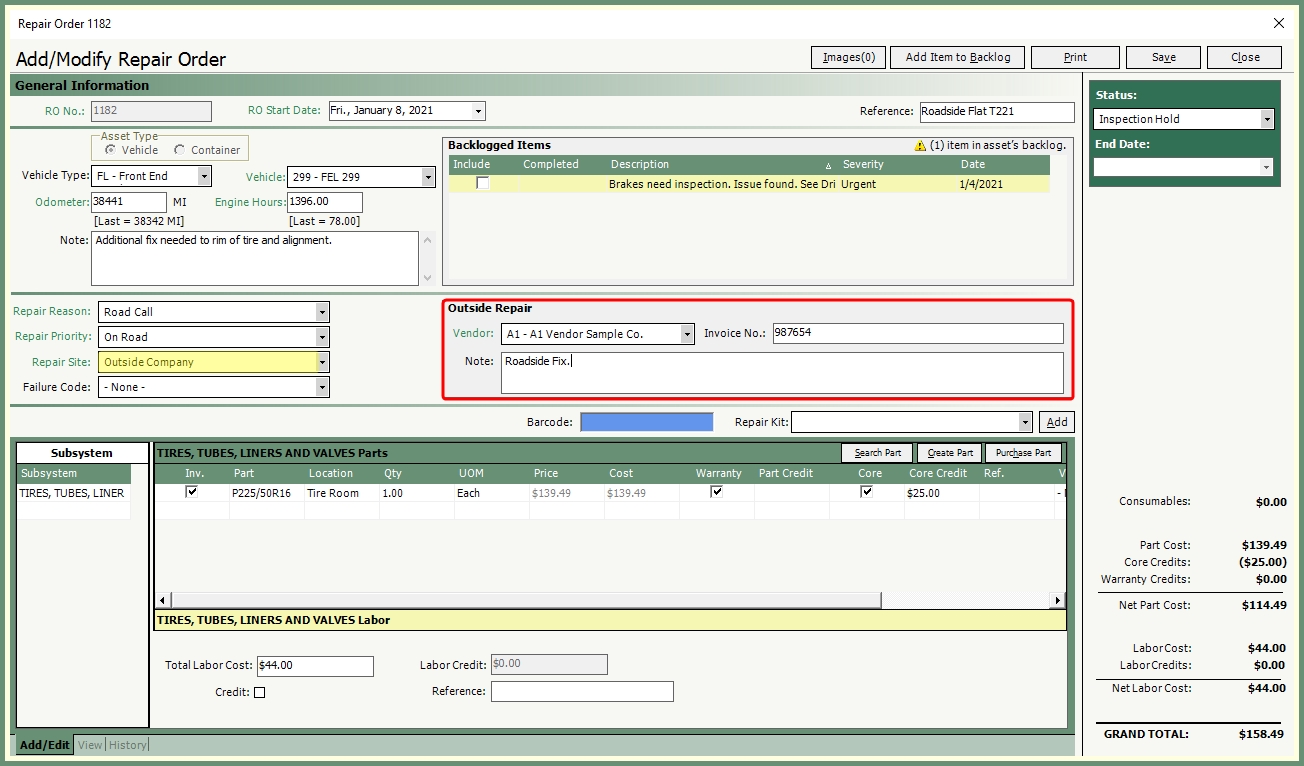The height and width of the screenshot is (766, 1304).
Task: Switch to the View tab
Action: point(90,745)
